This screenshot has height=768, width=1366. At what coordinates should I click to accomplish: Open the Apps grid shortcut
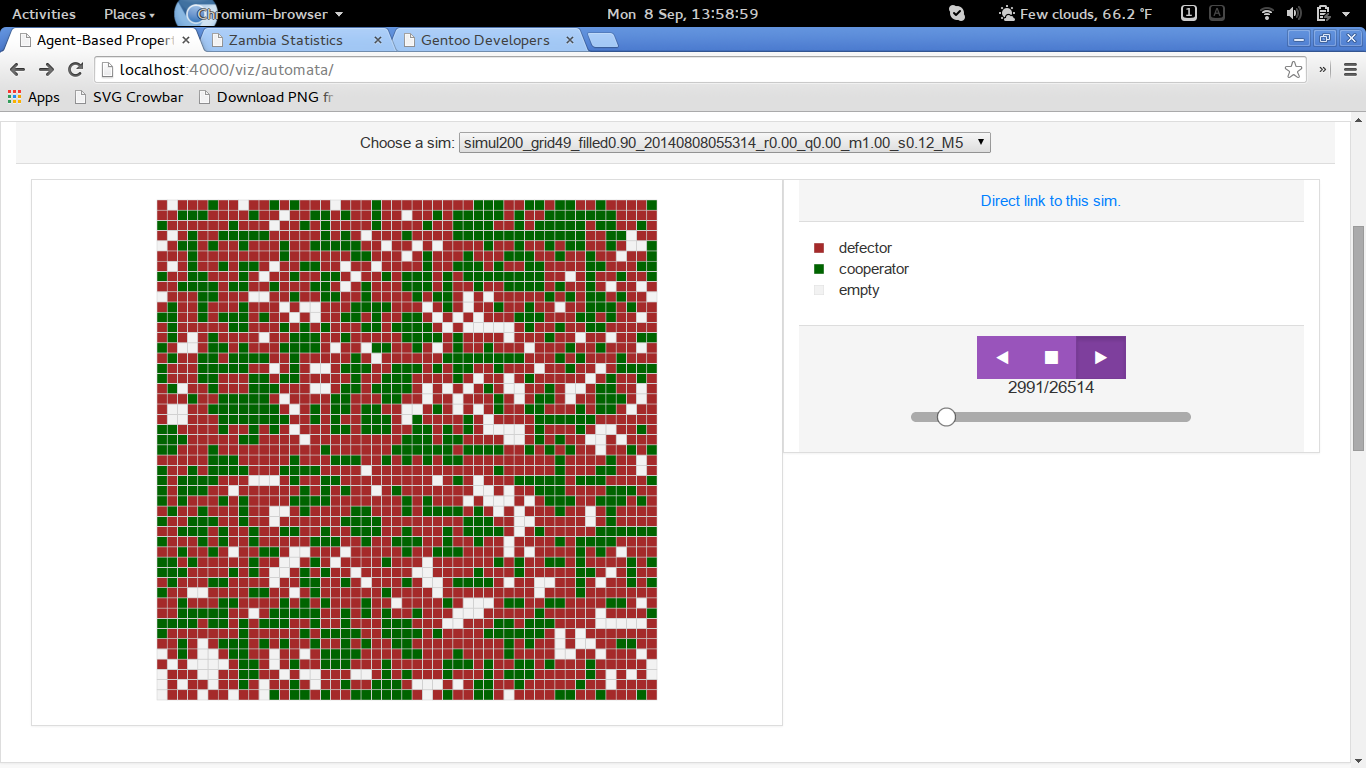point(34,97)
